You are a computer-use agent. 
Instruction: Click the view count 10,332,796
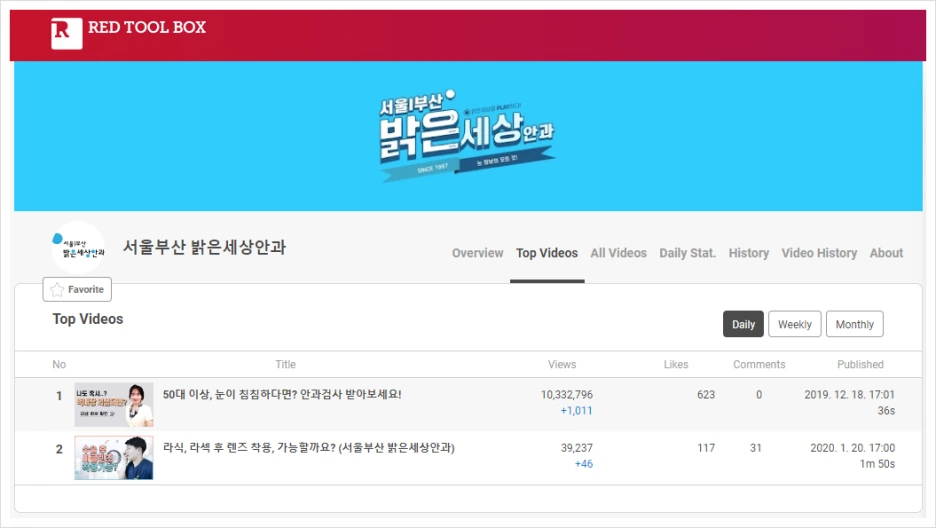(x=566, y=395)
